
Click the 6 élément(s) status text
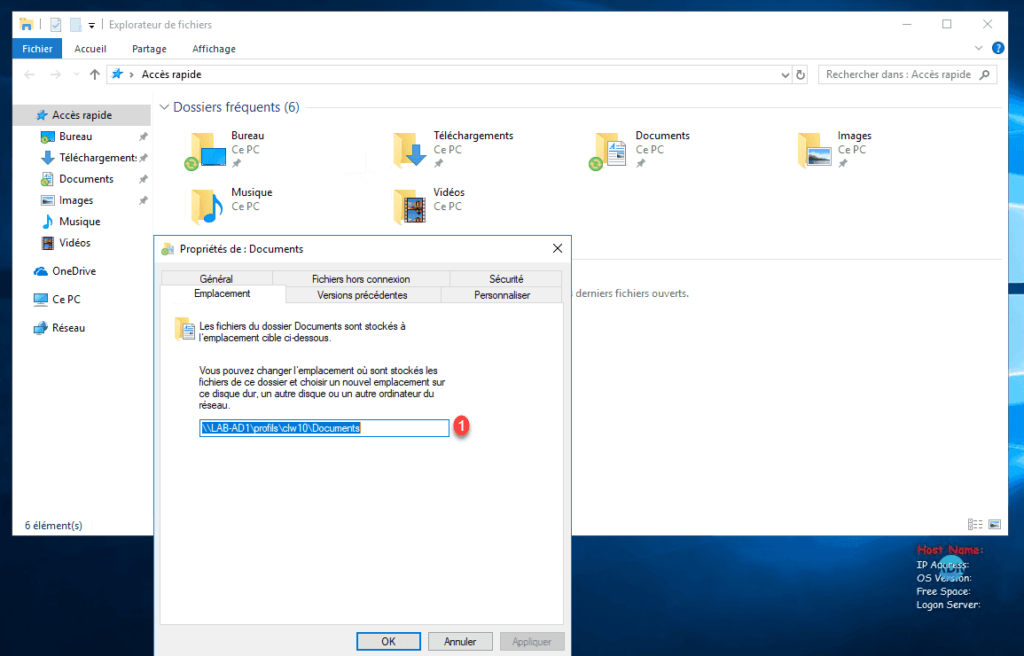54,525
